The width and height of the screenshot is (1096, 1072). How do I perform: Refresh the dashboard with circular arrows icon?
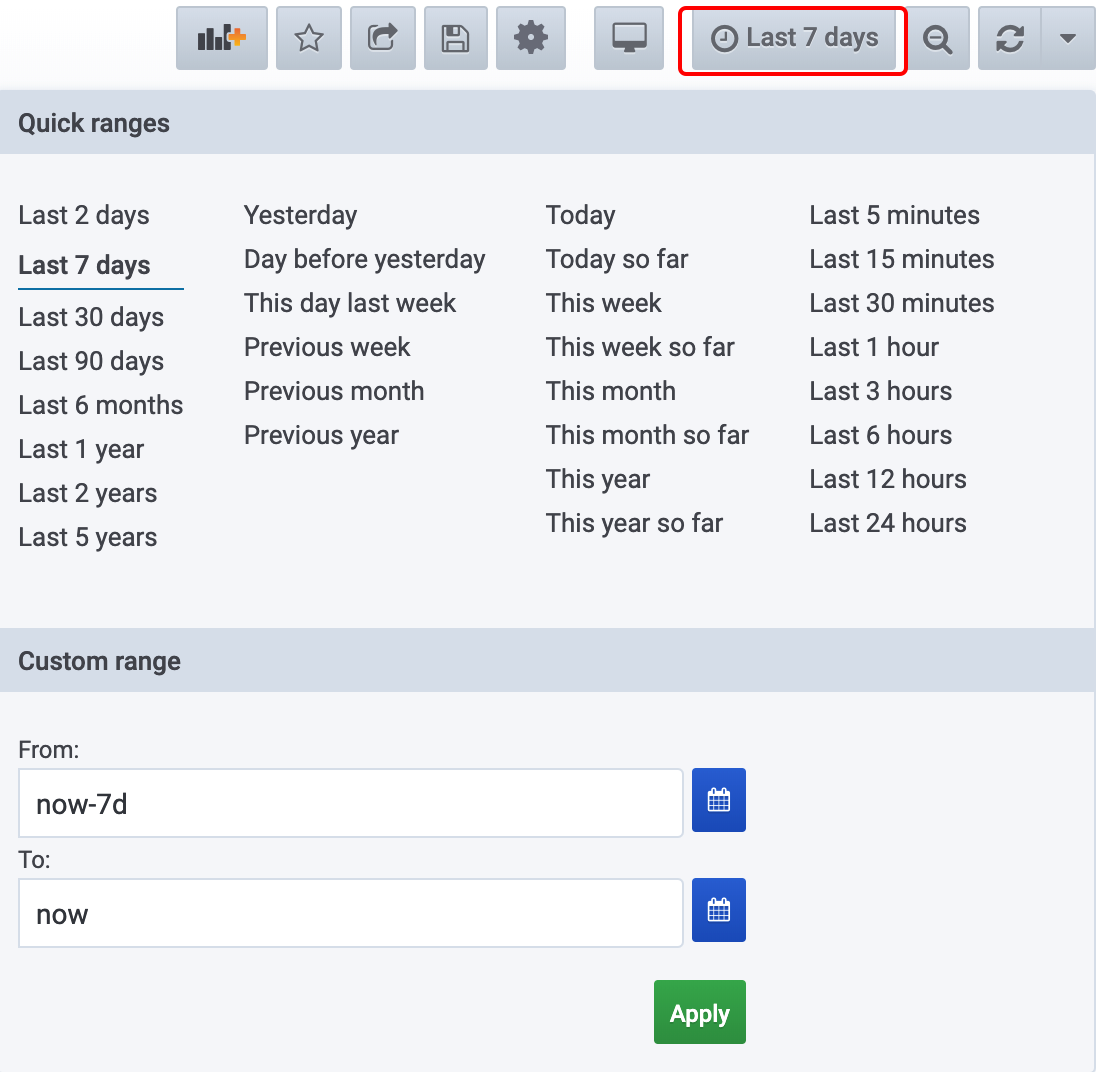tap(1010, 39)
